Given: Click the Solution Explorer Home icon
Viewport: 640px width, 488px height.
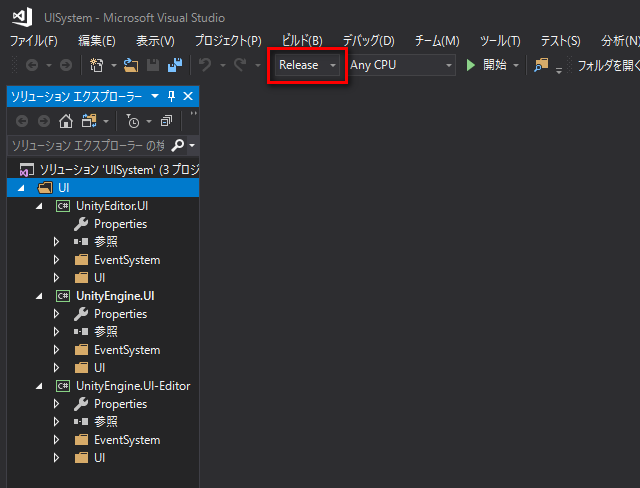Looking at the screenshot, I should pyautogui.click(x=66, y=121).
